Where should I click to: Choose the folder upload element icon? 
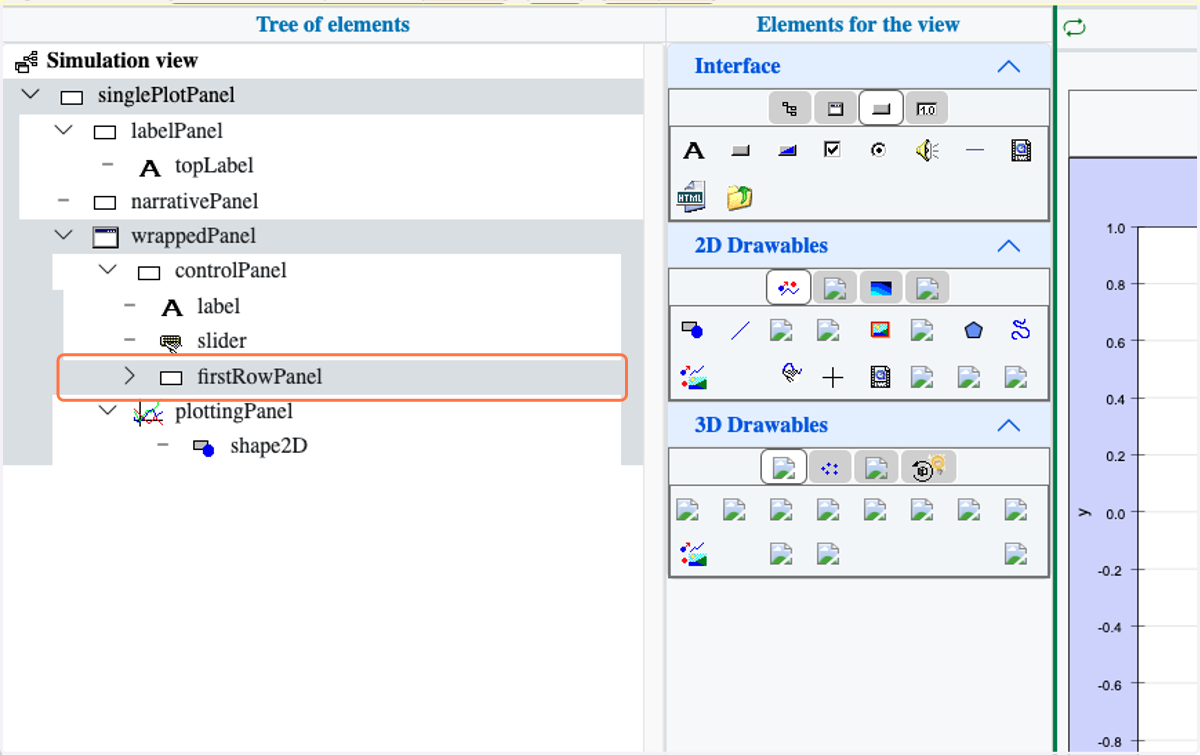point(739,197)
